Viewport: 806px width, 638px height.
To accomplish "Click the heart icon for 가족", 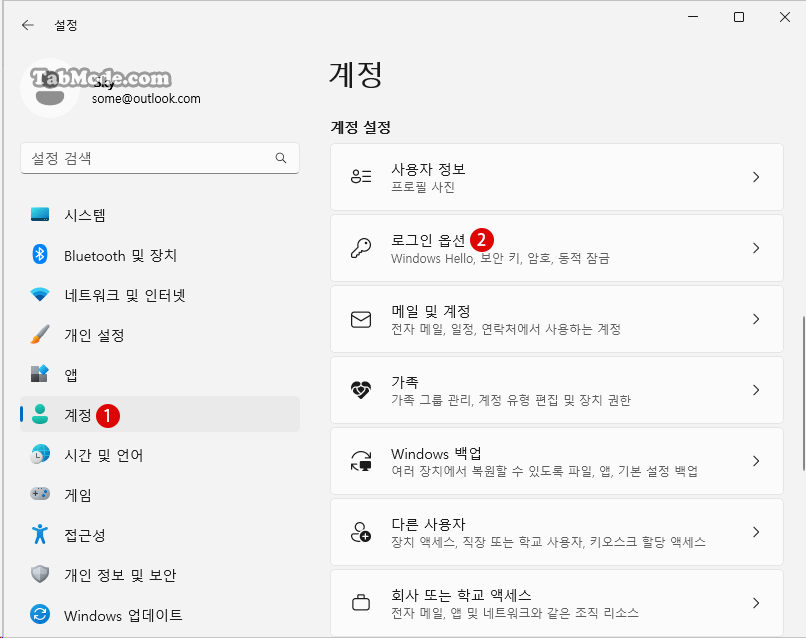I will [361, 390].
